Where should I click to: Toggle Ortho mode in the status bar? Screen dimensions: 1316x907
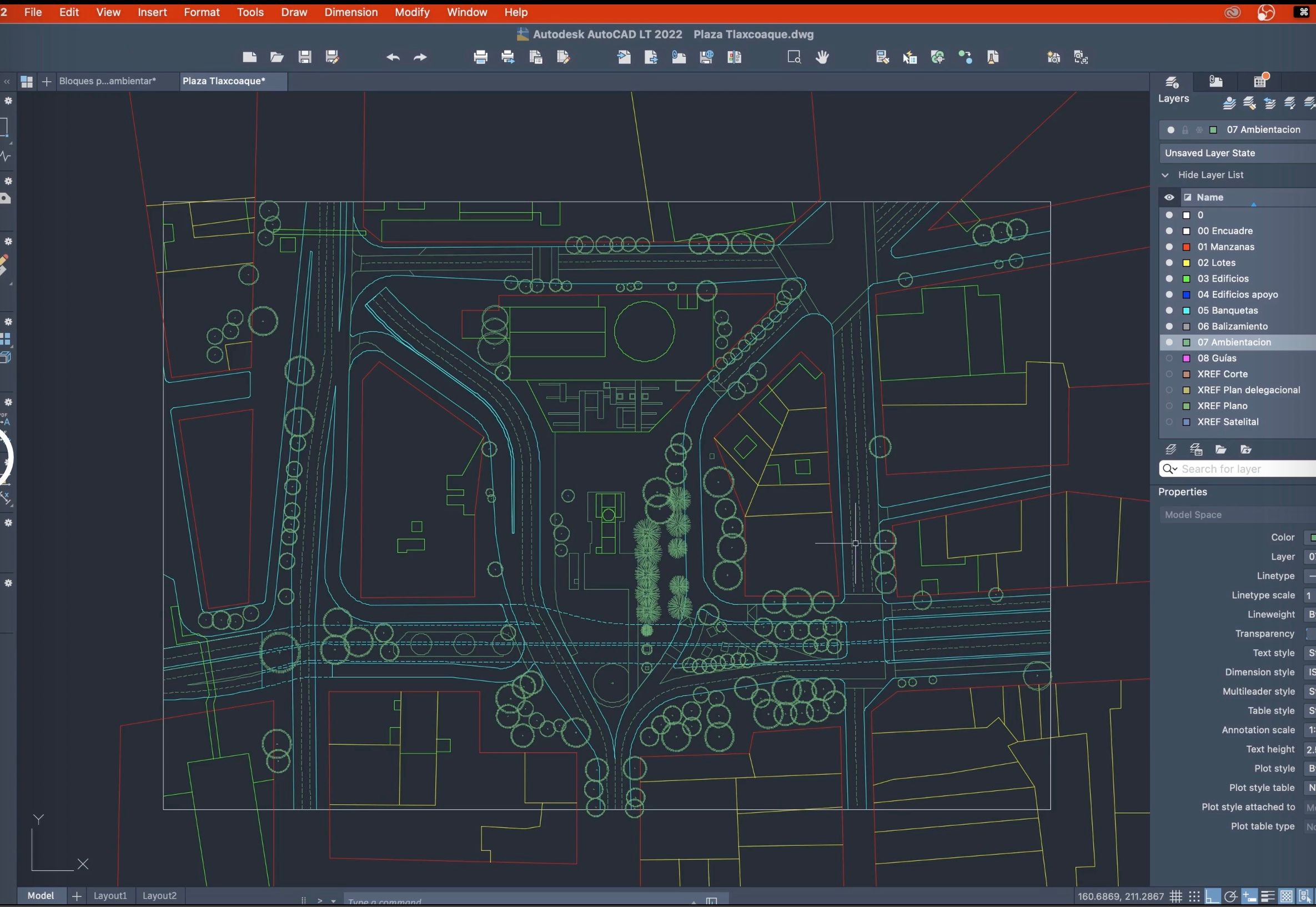point(1213,896)
